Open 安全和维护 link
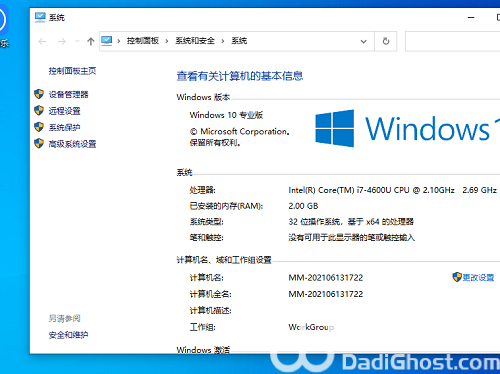Screen dimensions: 500x374 click(x=68, y=335)
